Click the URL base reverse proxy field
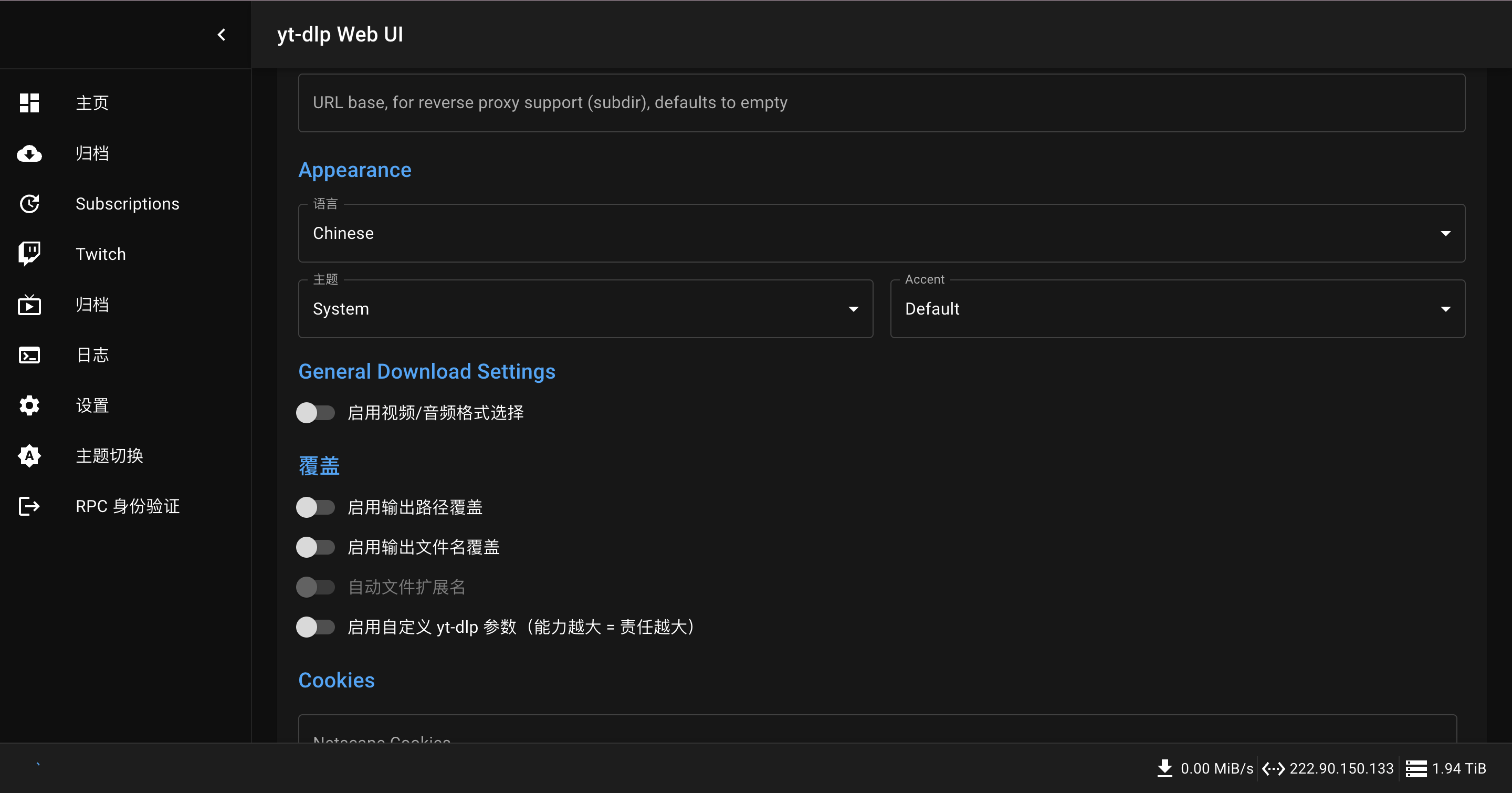This screenshot has width=1512, height=793. coord(881,103)
